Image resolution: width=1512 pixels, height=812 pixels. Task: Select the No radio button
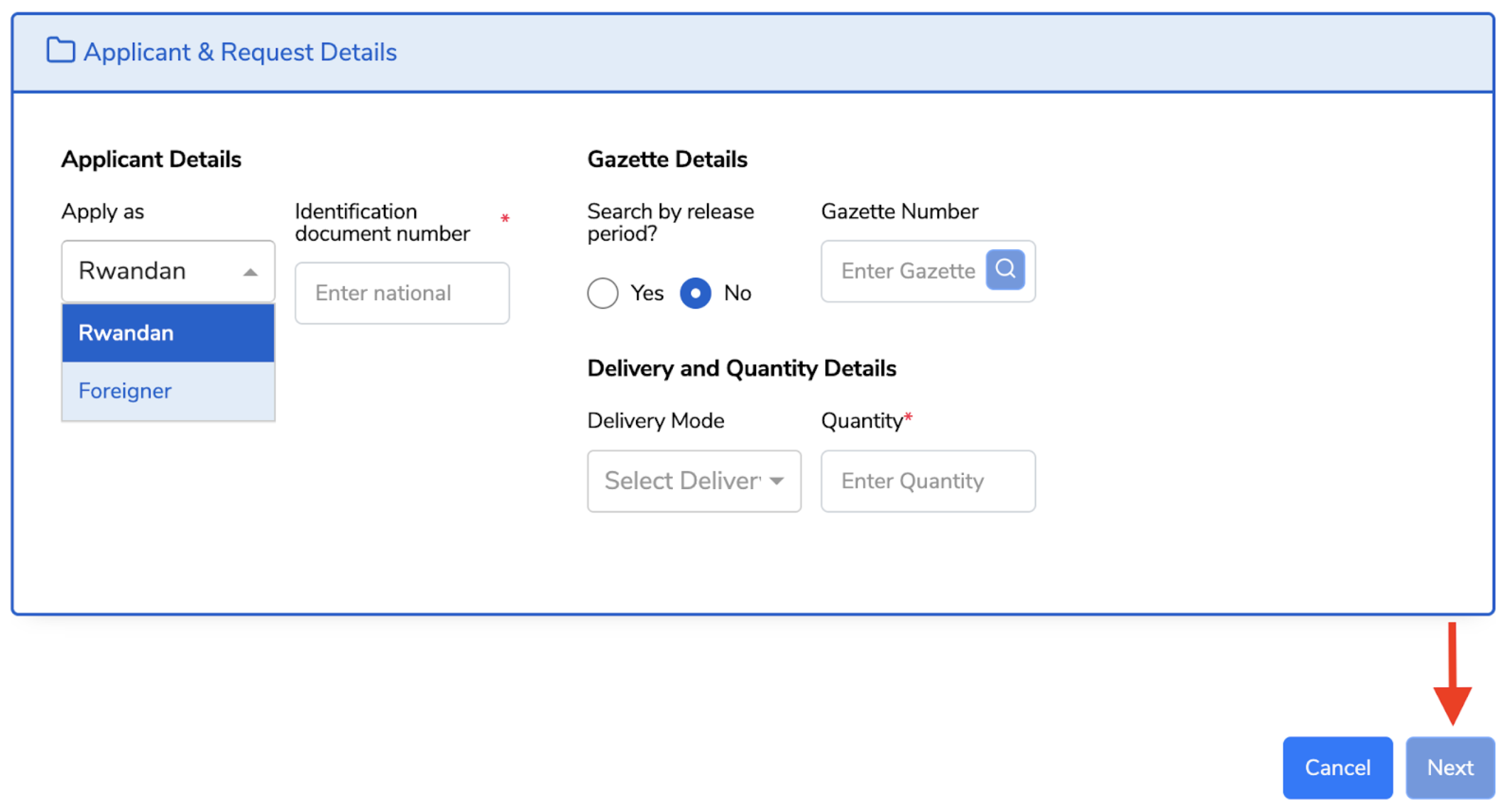[x=695, y=293]
